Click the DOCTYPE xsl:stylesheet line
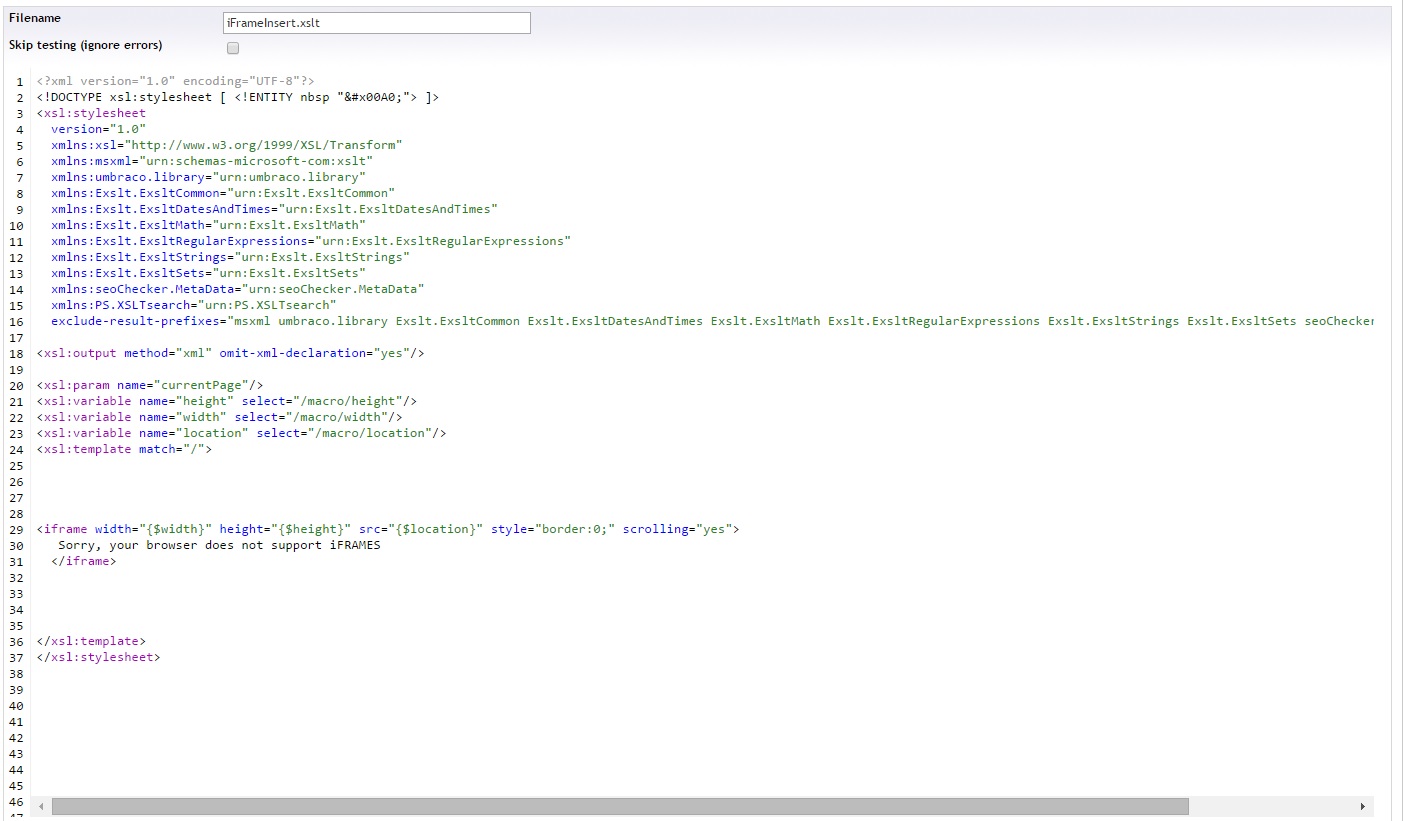The width and height of the screenshot is (1403, 821). [x=237, y=97]
